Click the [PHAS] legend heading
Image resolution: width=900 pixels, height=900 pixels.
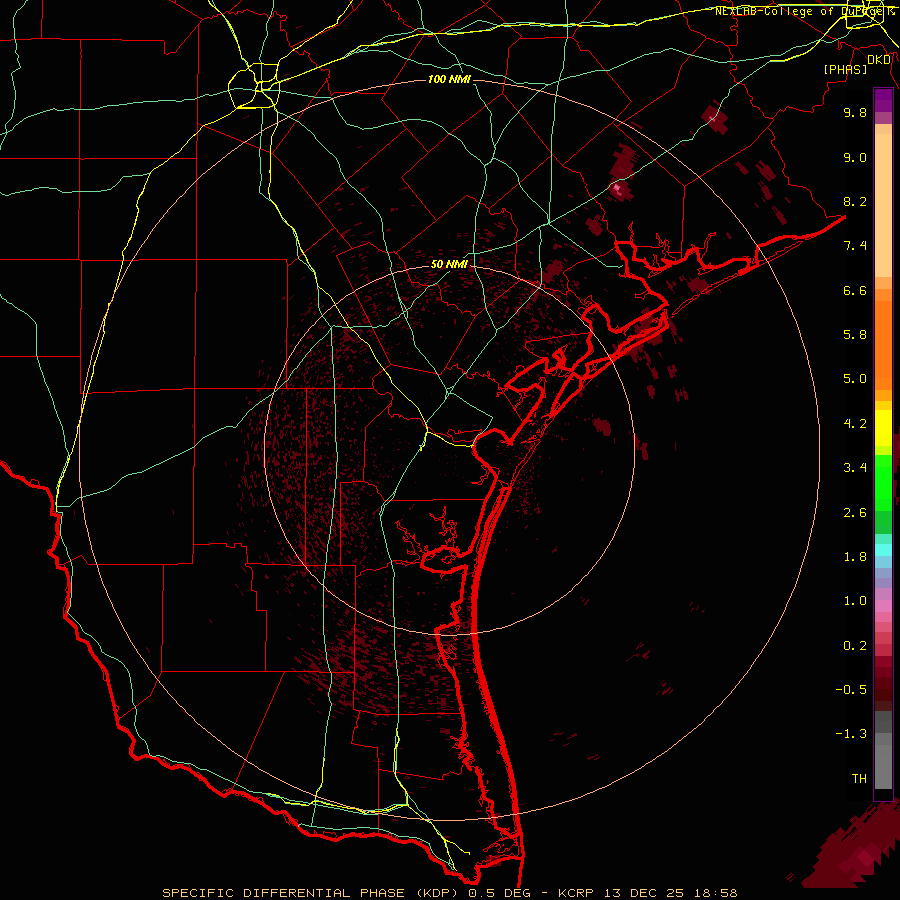(x=845, y=69)
